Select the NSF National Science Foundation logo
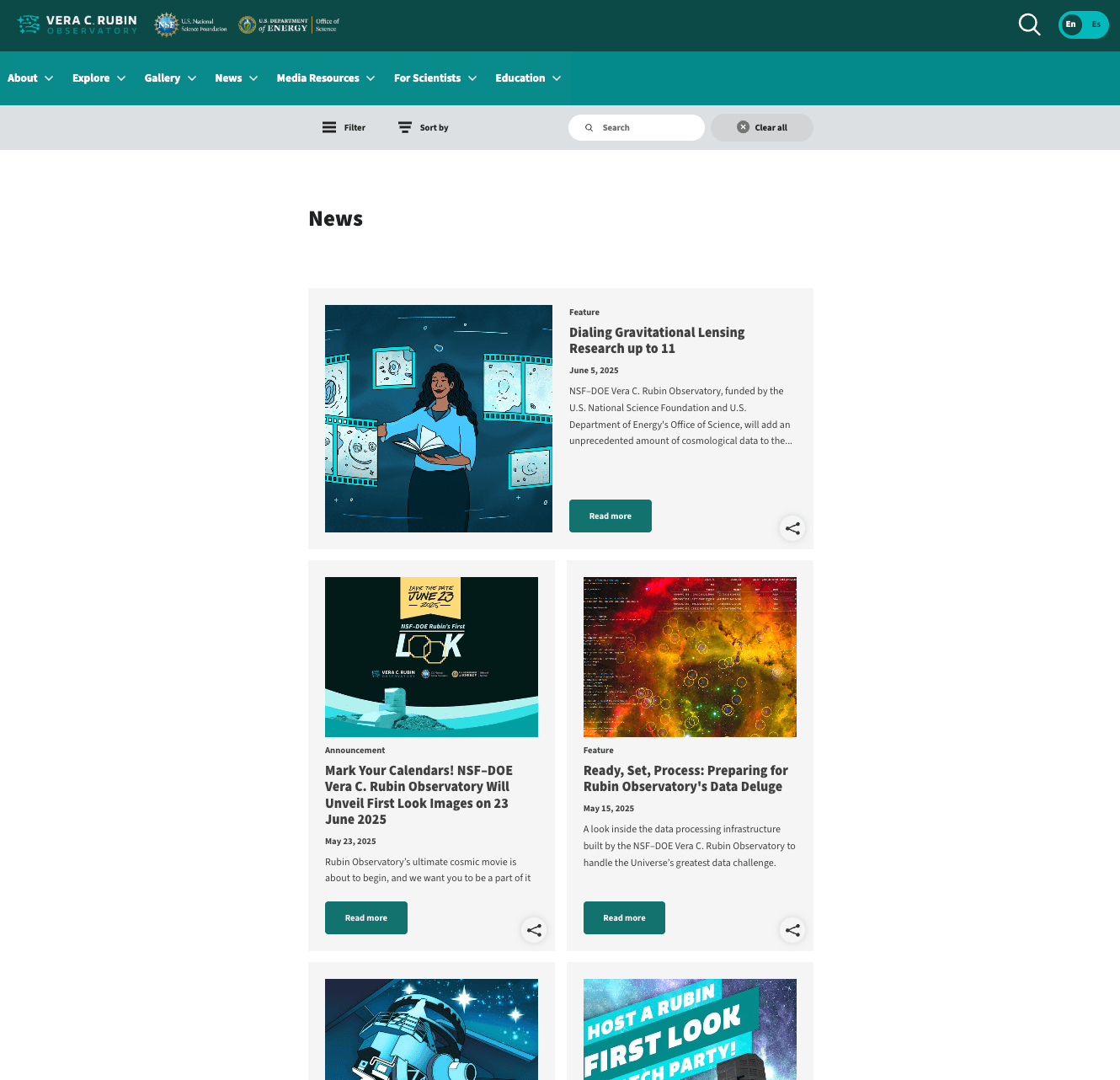Image resolution: width=1120 pixels, height=1080 pixels. tap(190, 24)
